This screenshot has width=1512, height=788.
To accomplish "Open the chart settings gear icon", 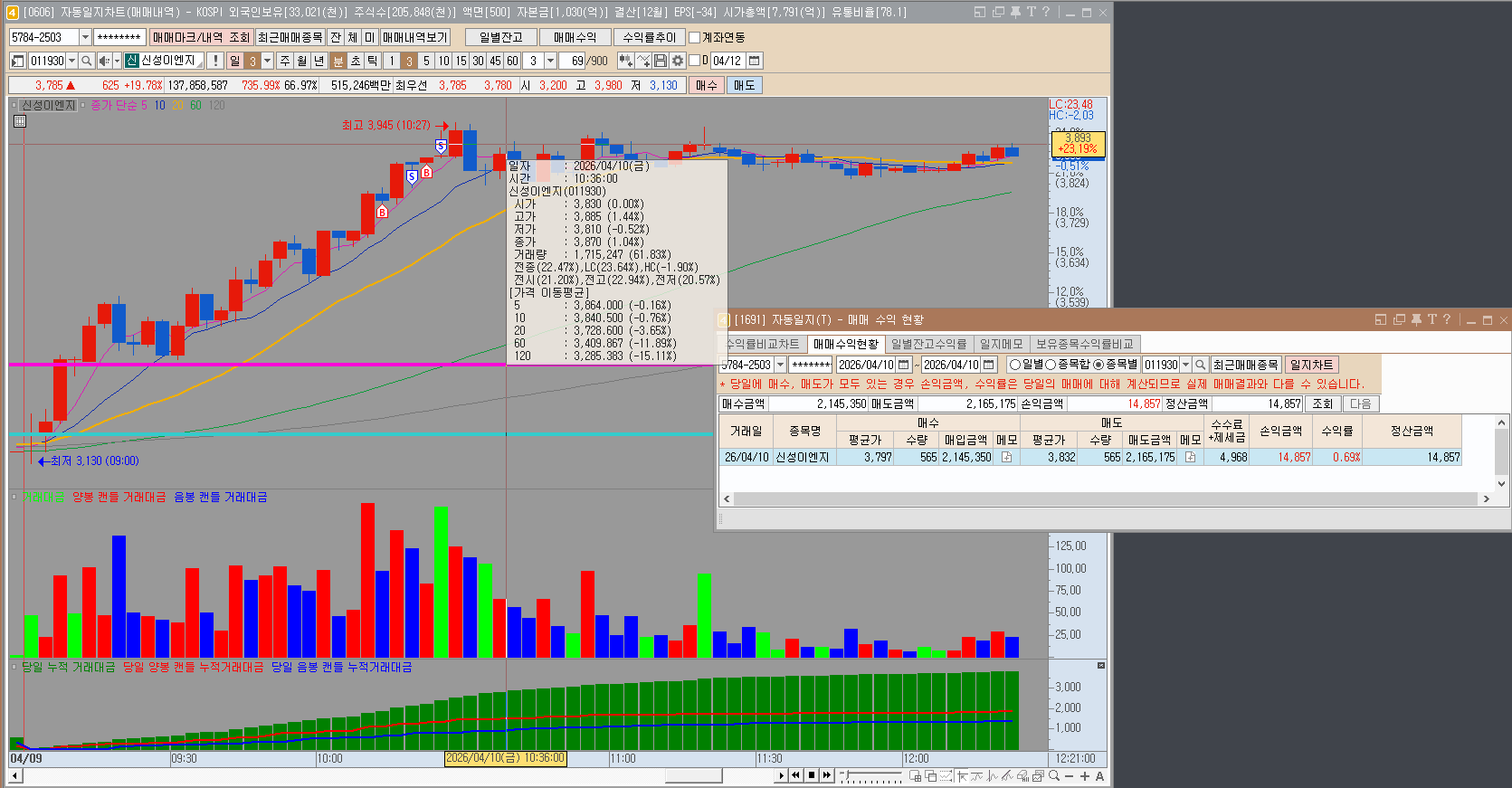I will pyautogui.click(x=677, y=61).
